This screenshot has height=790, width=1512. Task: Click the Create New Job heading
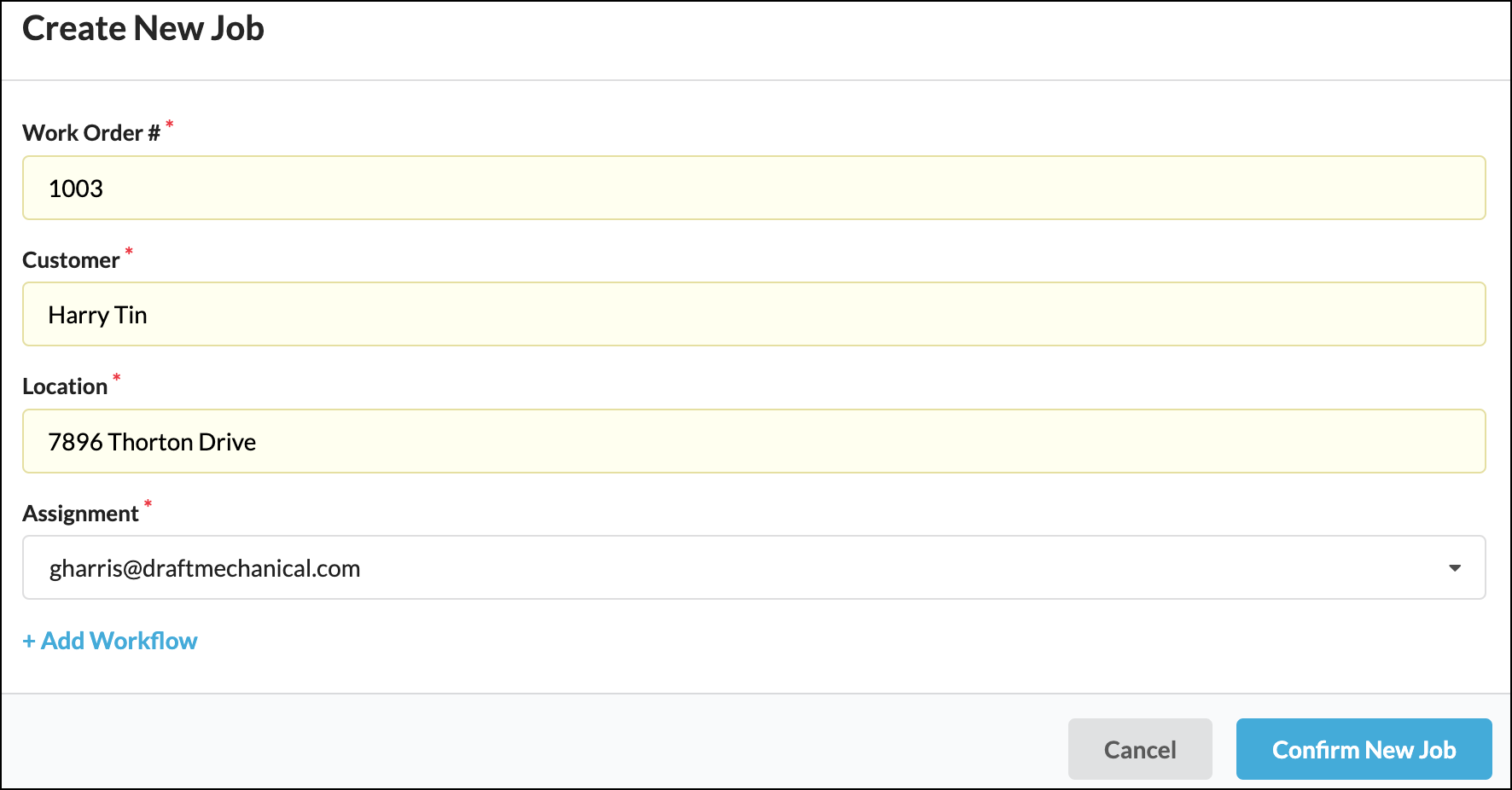(143, 29)
